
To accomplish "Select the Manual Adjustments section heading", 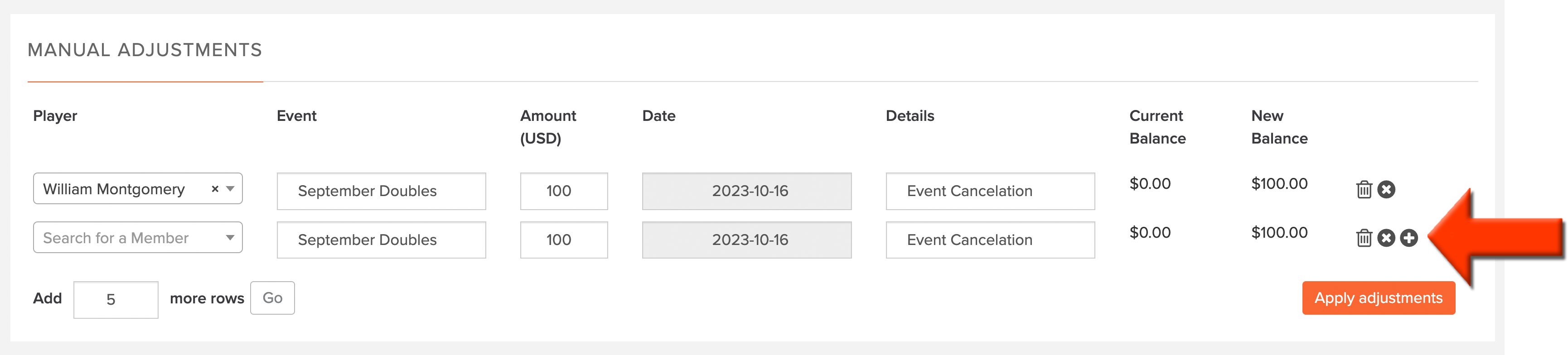I will pos(145,50).
